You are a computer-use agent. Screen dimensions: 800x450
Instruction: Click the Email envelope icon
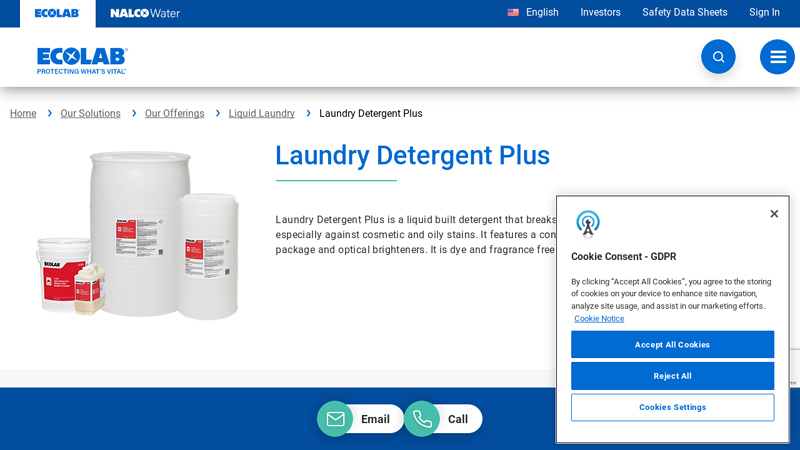click(335, 419)
